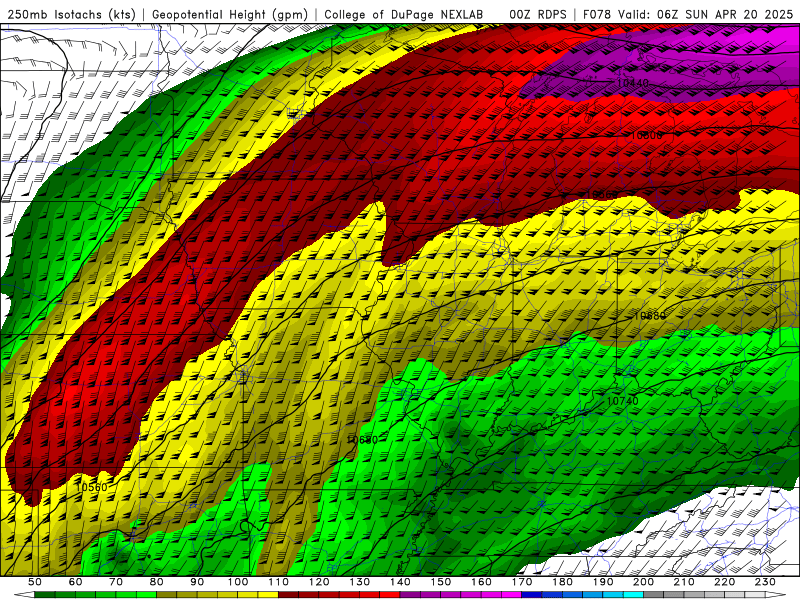Click the 10560 label beside the yellow band
Viewport: 800px width, 600px height.
[92, 487]
